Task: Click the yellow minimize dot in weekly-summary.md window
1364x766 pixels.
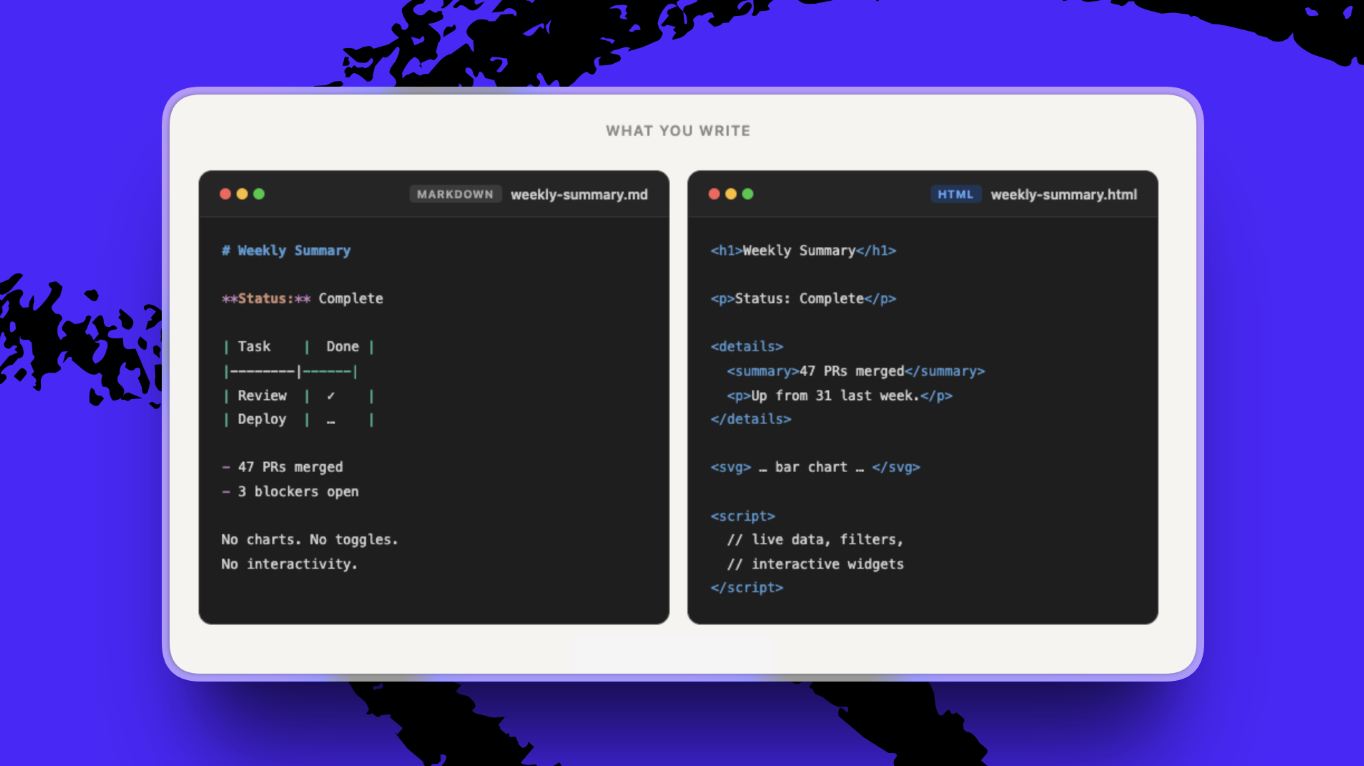Action: click(242, 194)
